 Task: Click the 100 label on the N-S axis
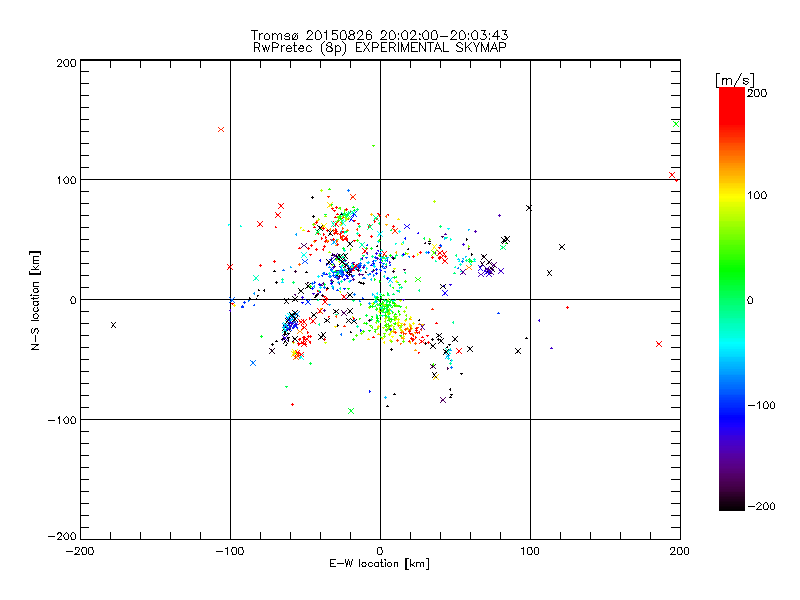point(66,180)
